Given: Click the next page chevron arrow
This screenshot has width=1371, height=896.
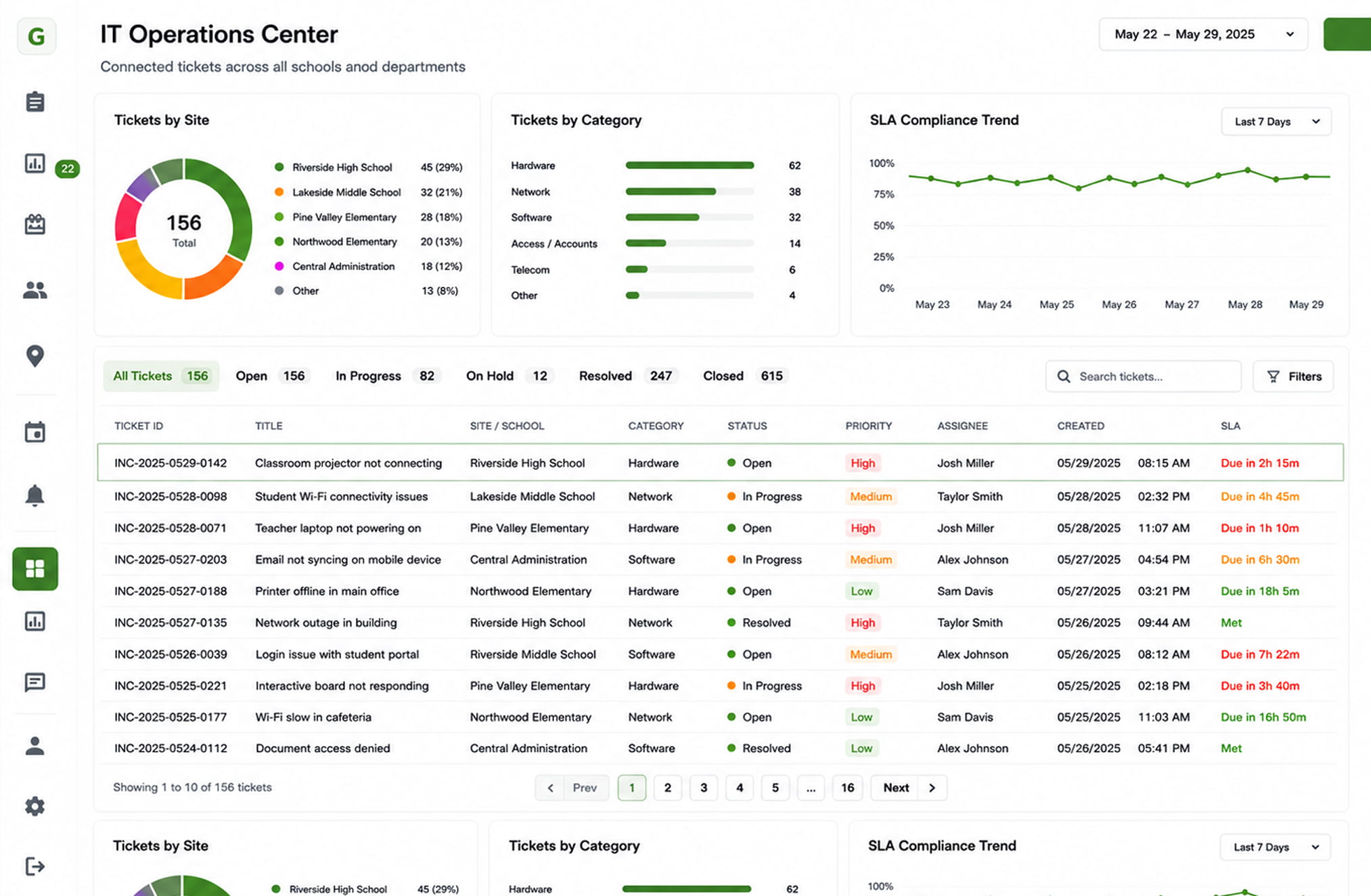Looking at the screenshot, I should (x=932, y=788).
